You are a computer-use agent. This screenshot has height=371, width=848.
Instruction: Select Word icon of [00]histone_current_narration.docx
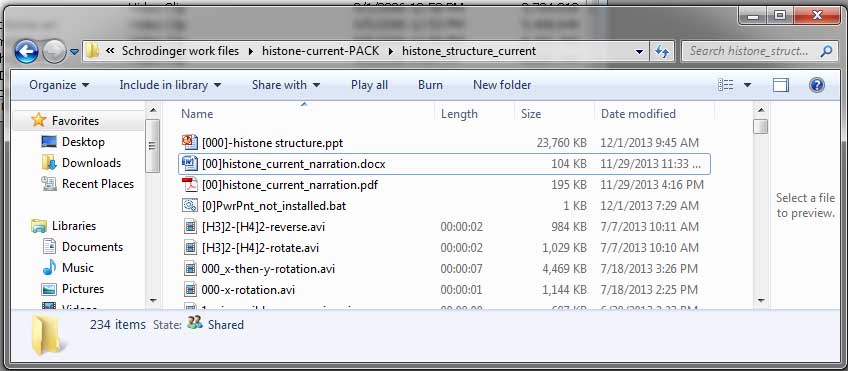189,163
